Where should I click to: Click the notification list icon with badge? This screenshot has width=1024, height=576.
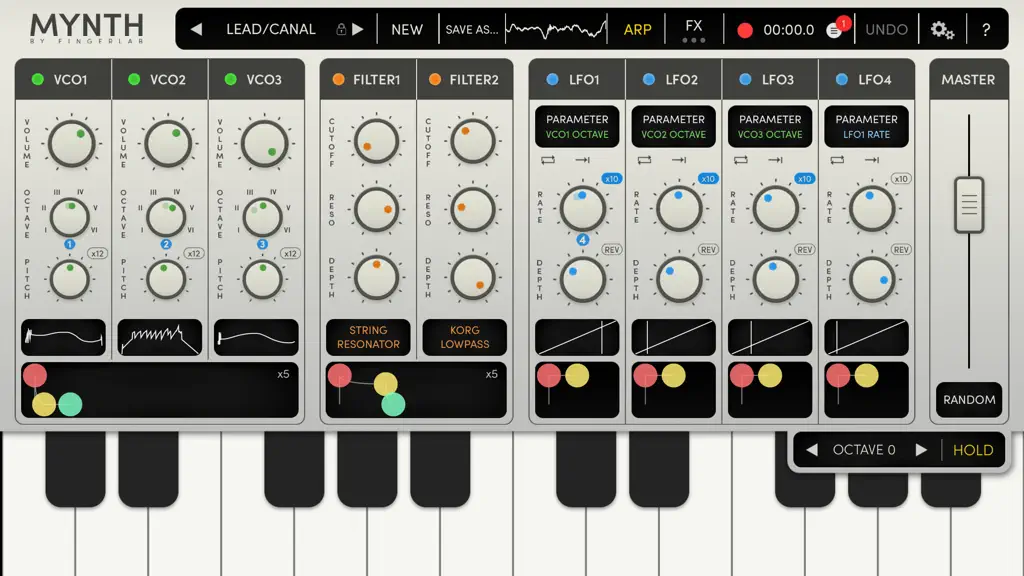[835, 30]
